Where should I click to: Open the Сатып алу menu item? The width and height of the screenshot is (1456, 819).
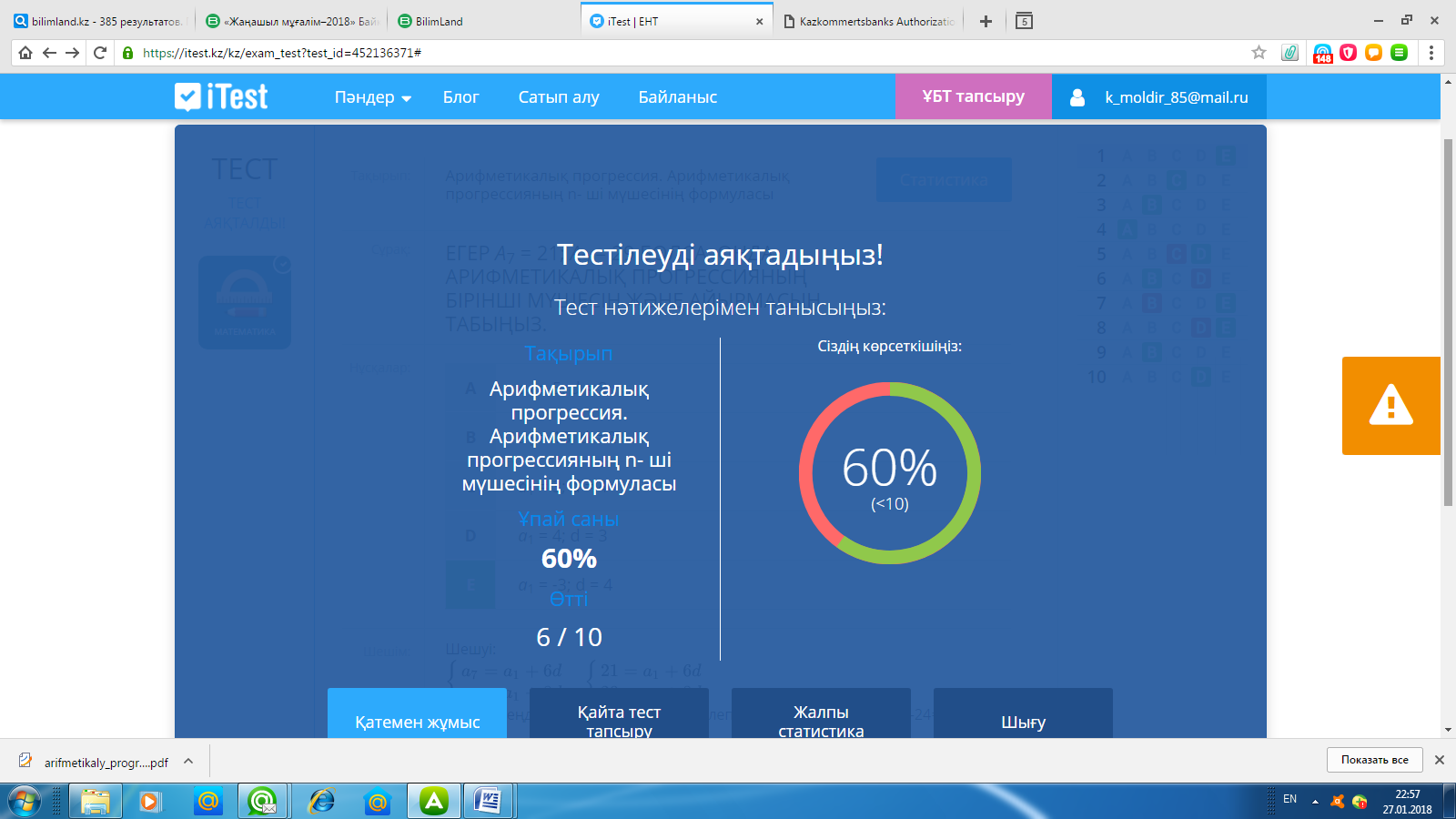click(x=559, y=97)
